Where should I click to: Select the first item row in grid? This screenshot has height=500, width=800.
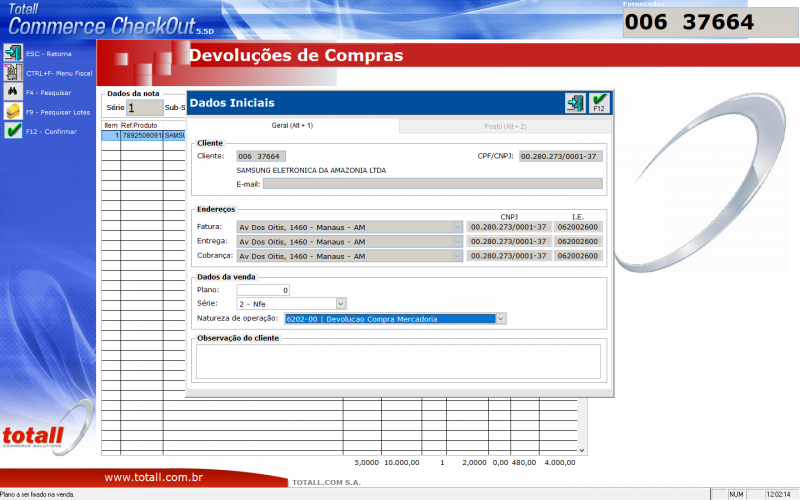click(142, 135)
